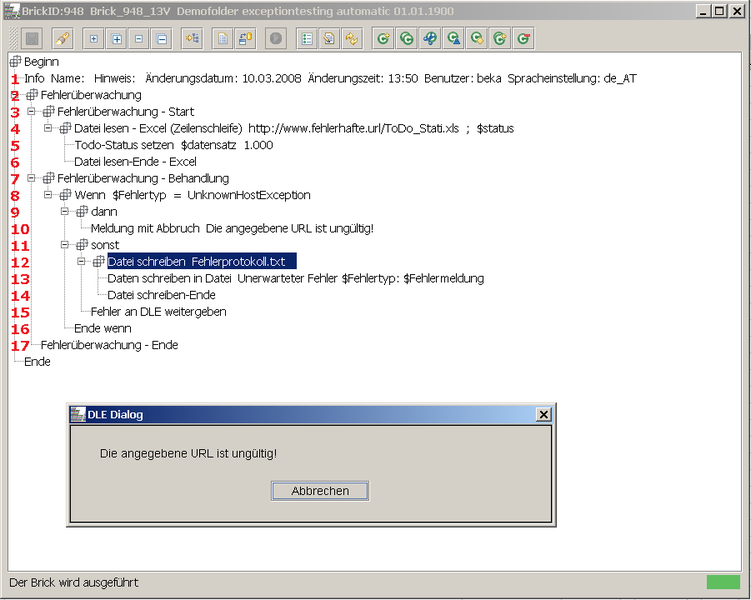
Task: Collapse the 'sonst' branch node
Action: click(x=65, y=245)
